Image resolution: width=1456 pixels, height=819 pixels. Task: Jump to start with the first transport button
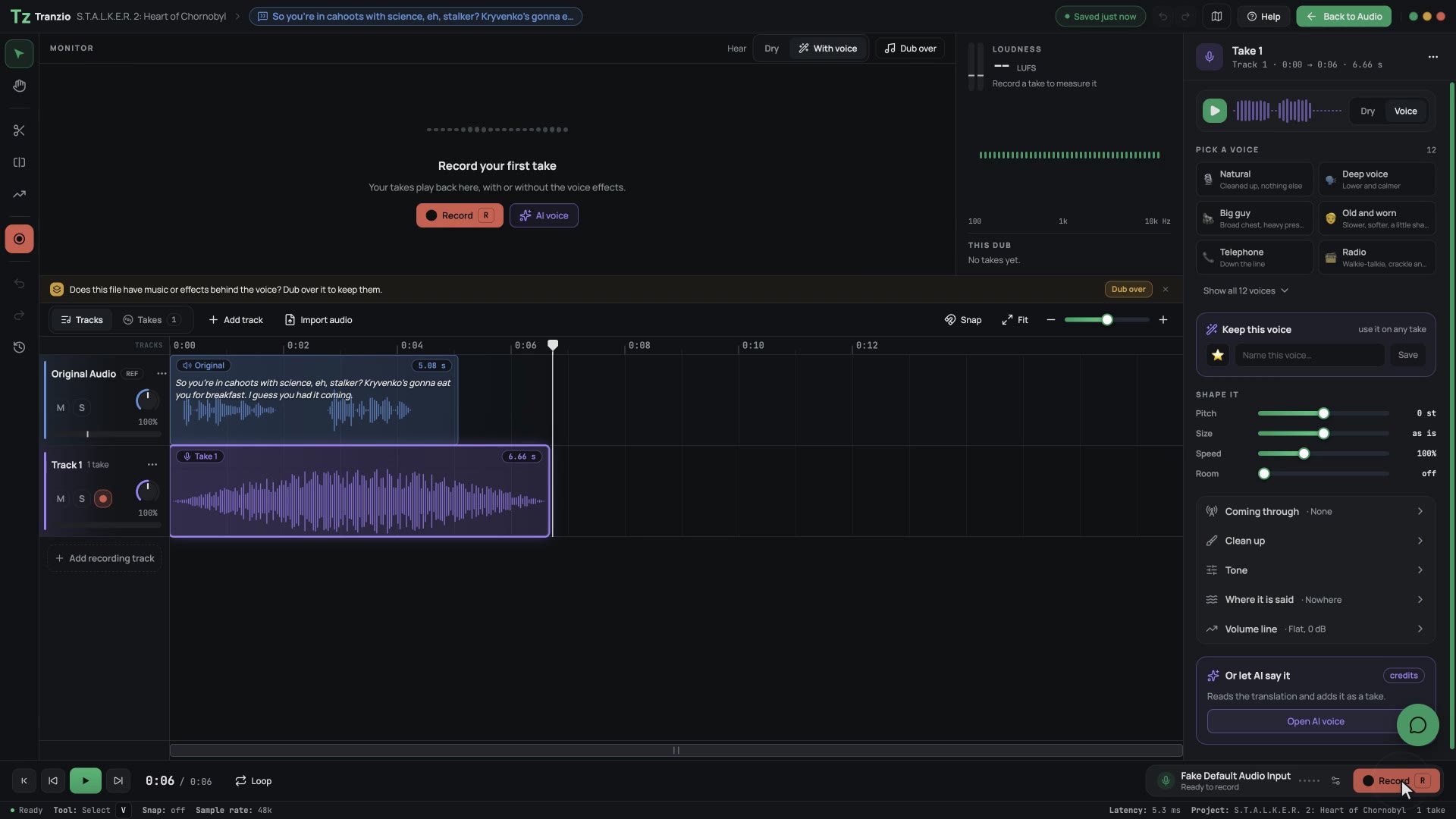[x=24, y=781]
